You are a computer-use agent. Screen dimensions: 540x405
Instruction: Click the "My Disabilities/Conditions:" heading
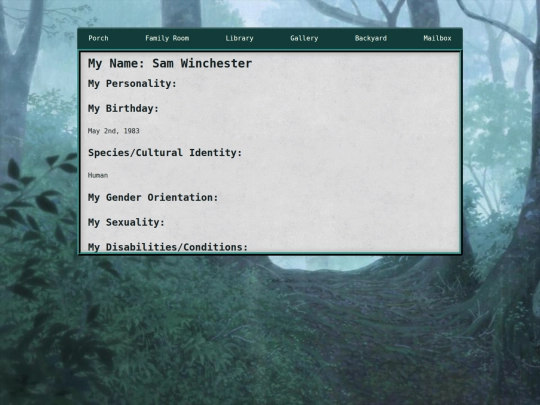tap(168, 247)
